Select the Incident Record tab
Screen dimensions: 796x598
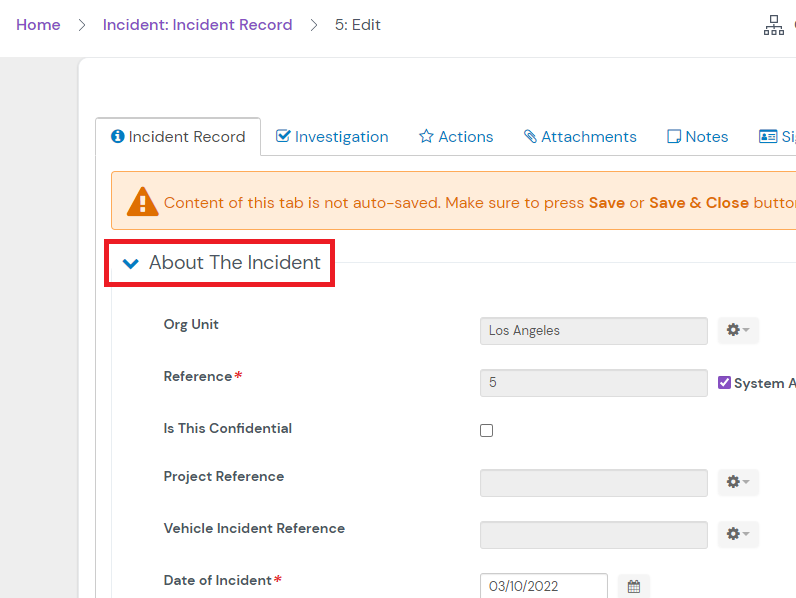point(178,137)
